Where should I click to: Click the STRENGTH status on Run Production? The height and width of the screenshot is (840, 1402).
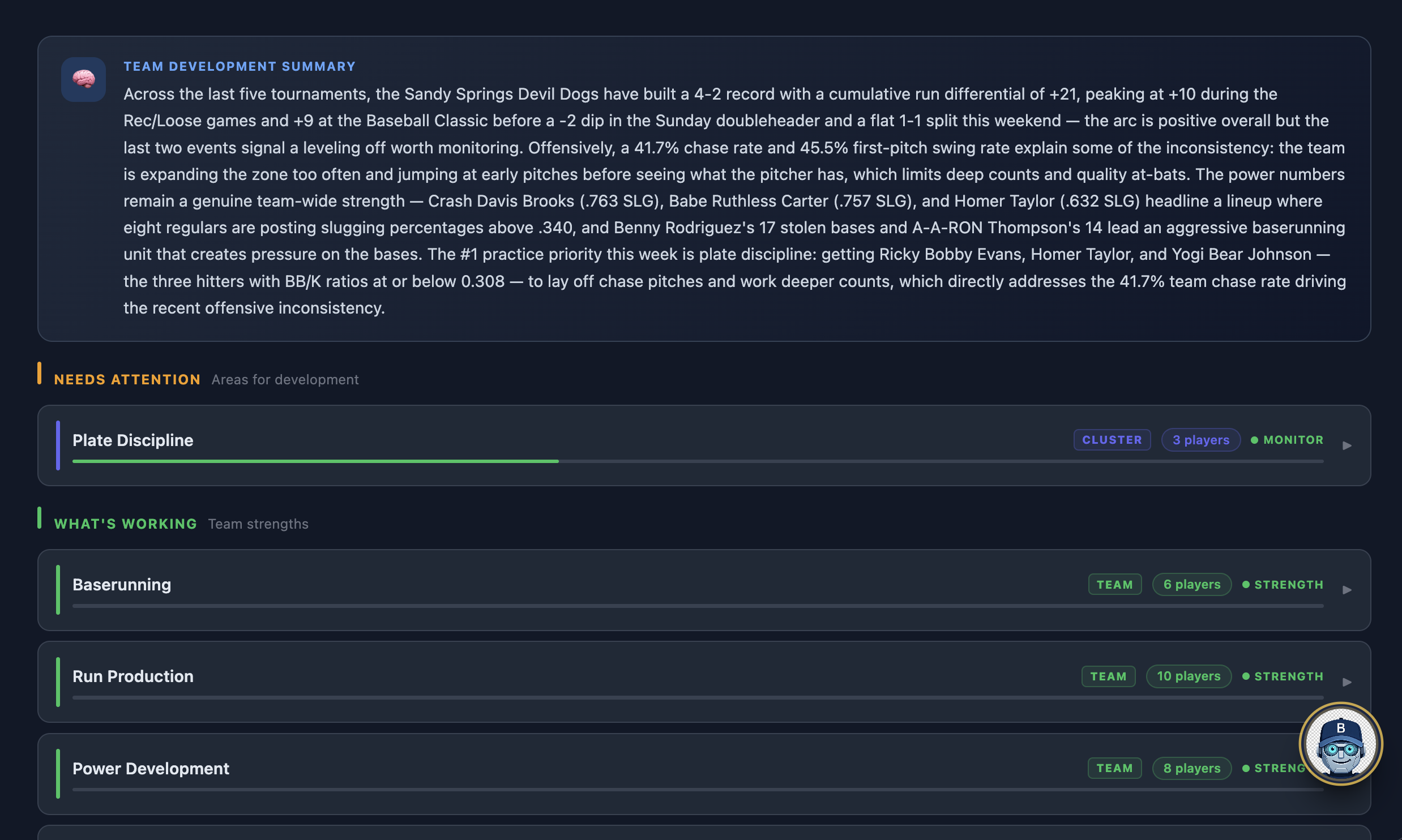pos(1283,676)
